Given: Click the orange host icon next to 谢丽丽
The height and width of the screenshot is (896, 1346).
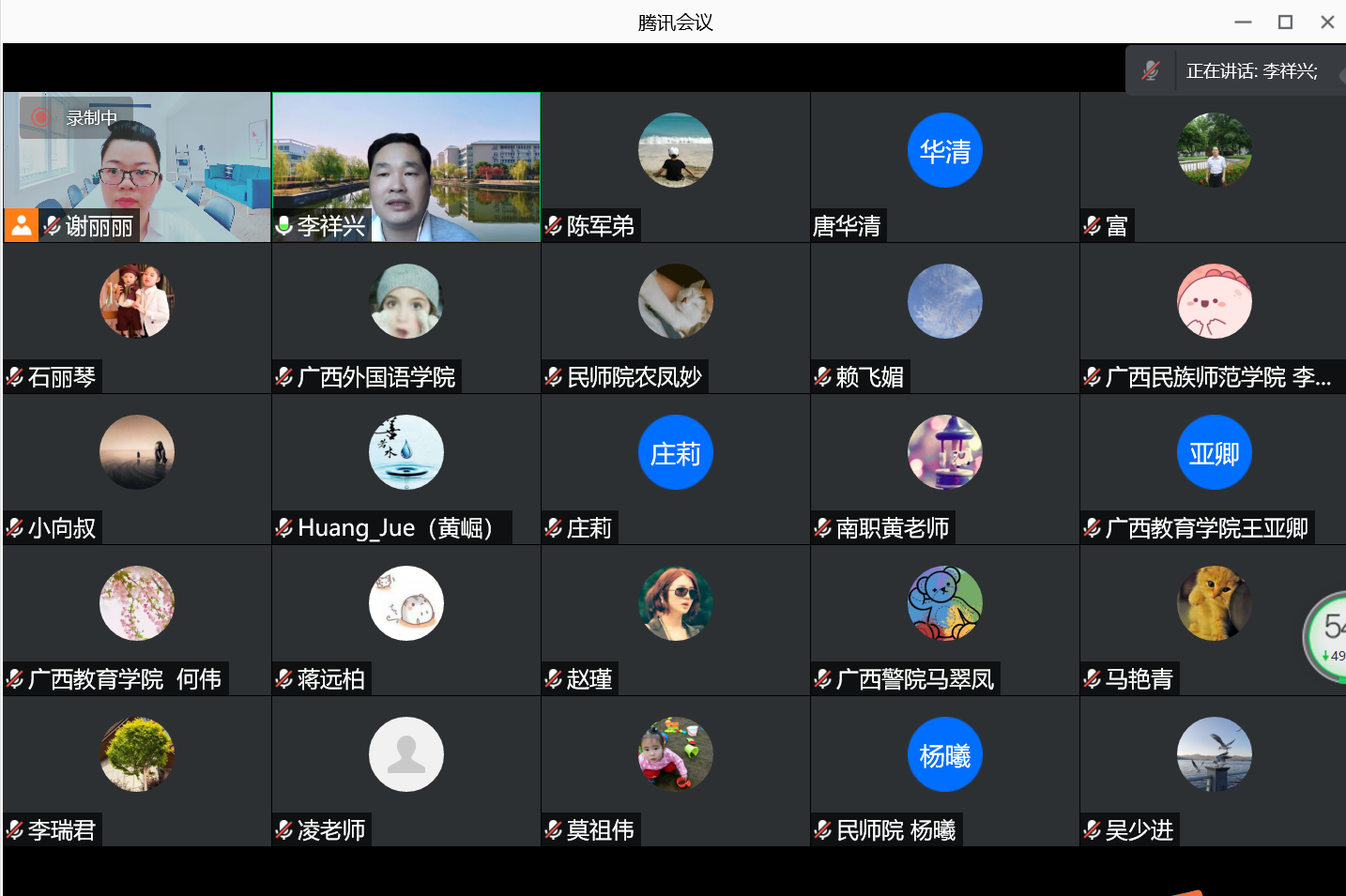Looking at the screenshot, I should (x=21, y=225).
